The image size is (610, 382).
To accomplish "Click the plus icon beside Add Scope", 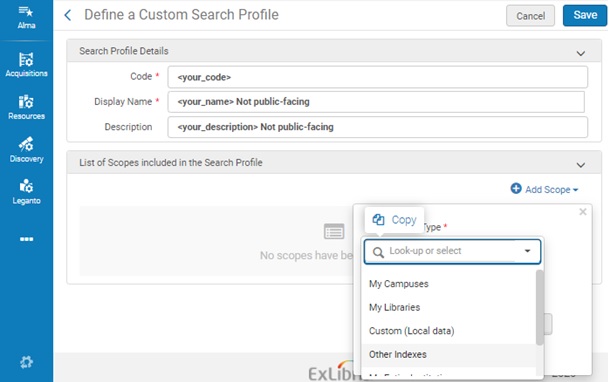I will [x=516, y=189].
